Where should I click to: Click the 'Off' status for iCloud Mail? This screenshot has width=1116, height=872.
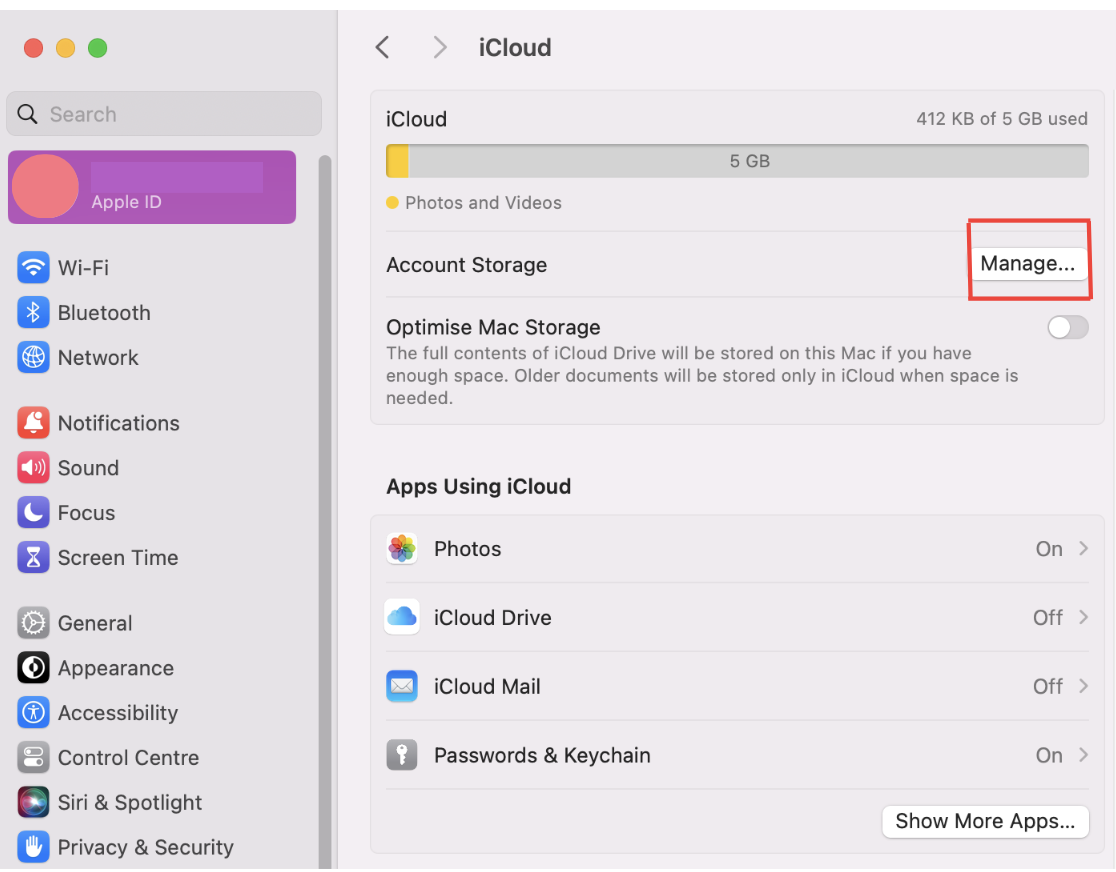[x=1048, y=686]
